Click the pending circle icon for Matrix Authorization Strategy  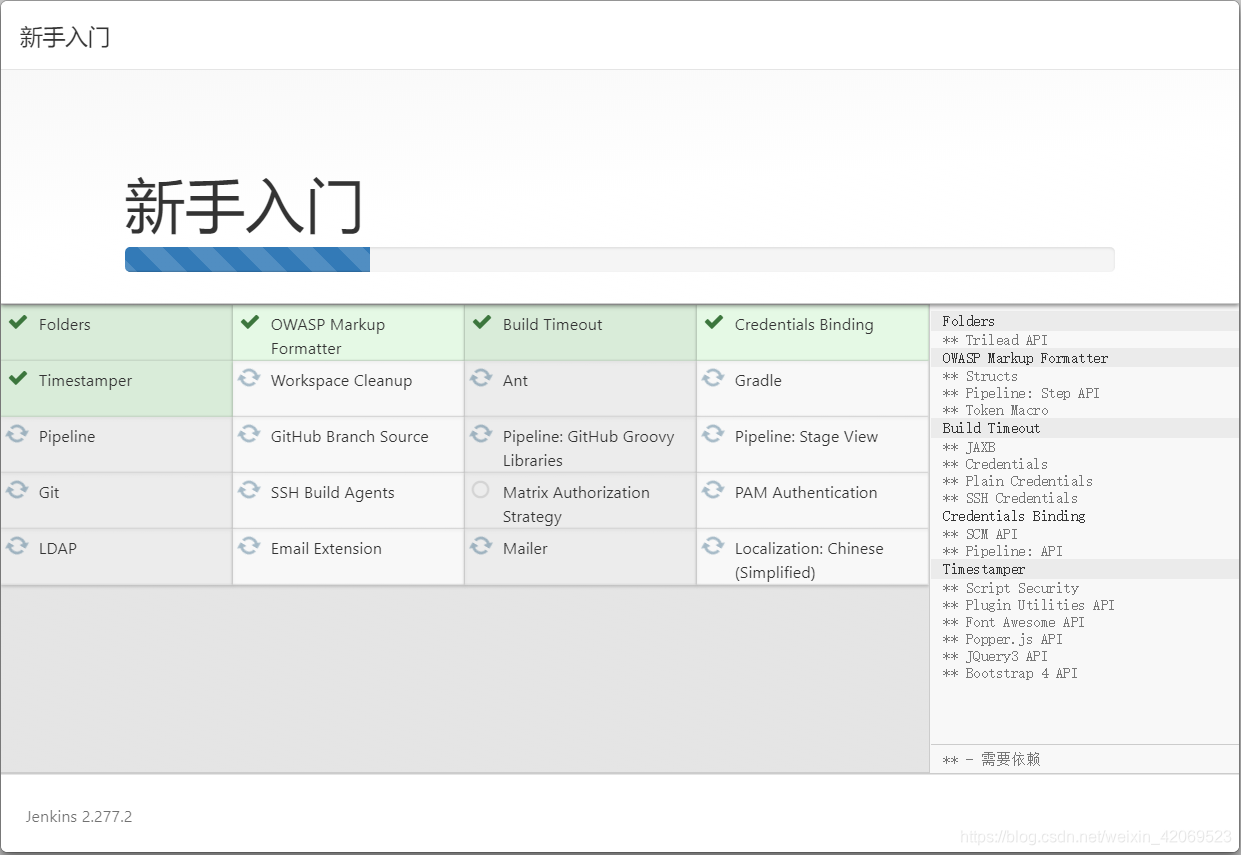click(x=481, y=490)
